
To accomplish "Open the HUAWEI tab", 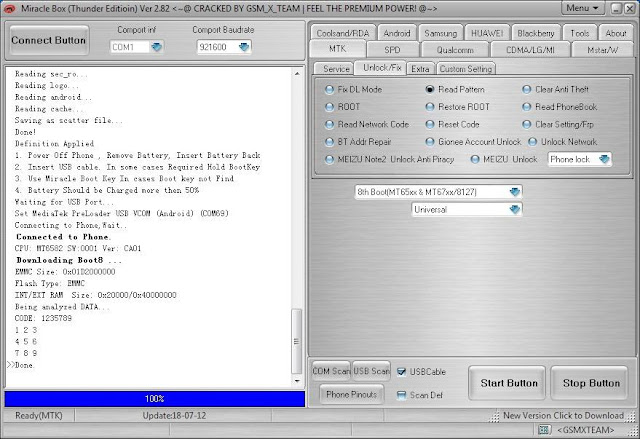I will coord(487,33).
